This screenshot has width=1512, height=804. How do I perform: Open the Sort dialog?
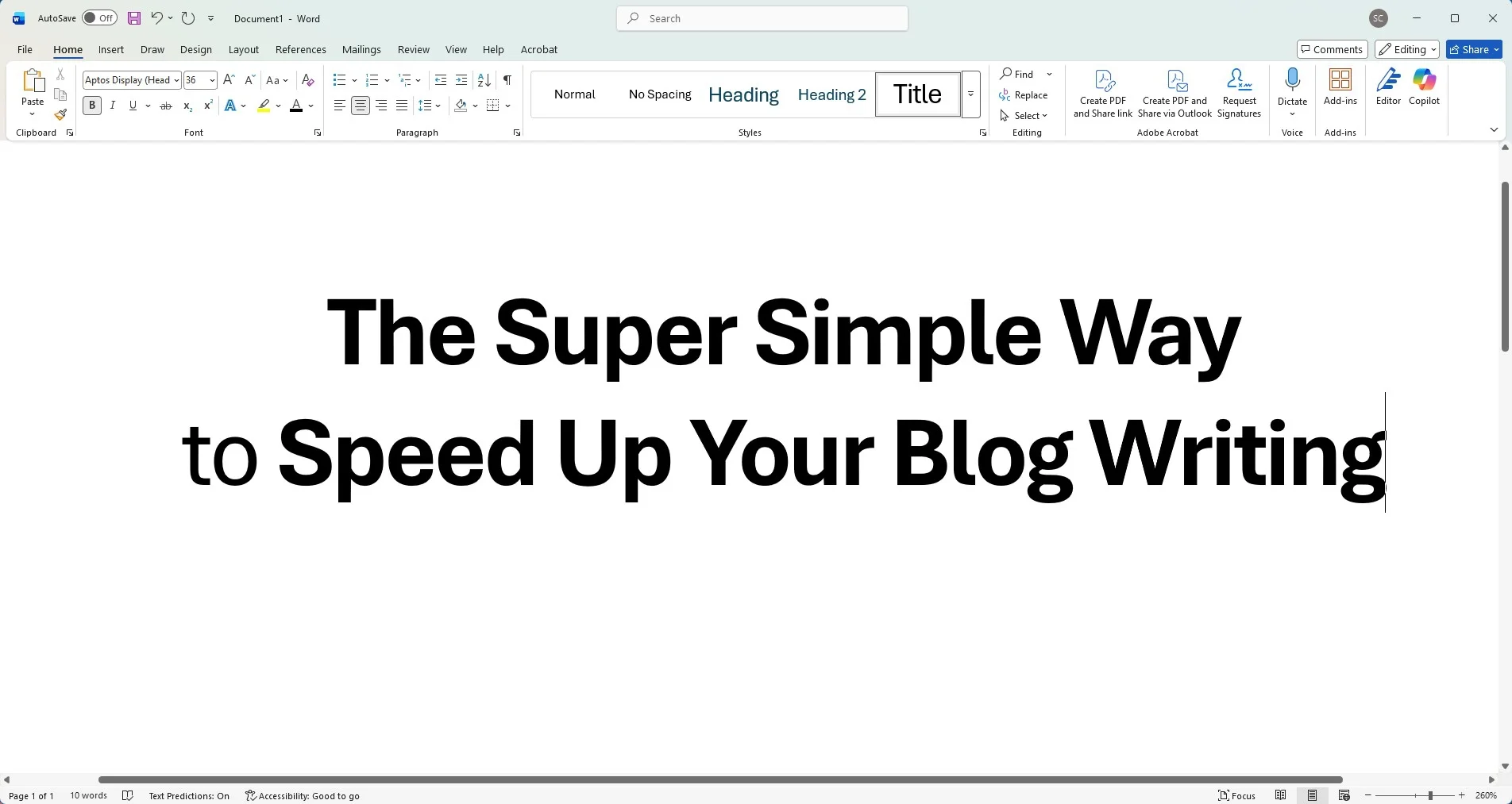482,79
